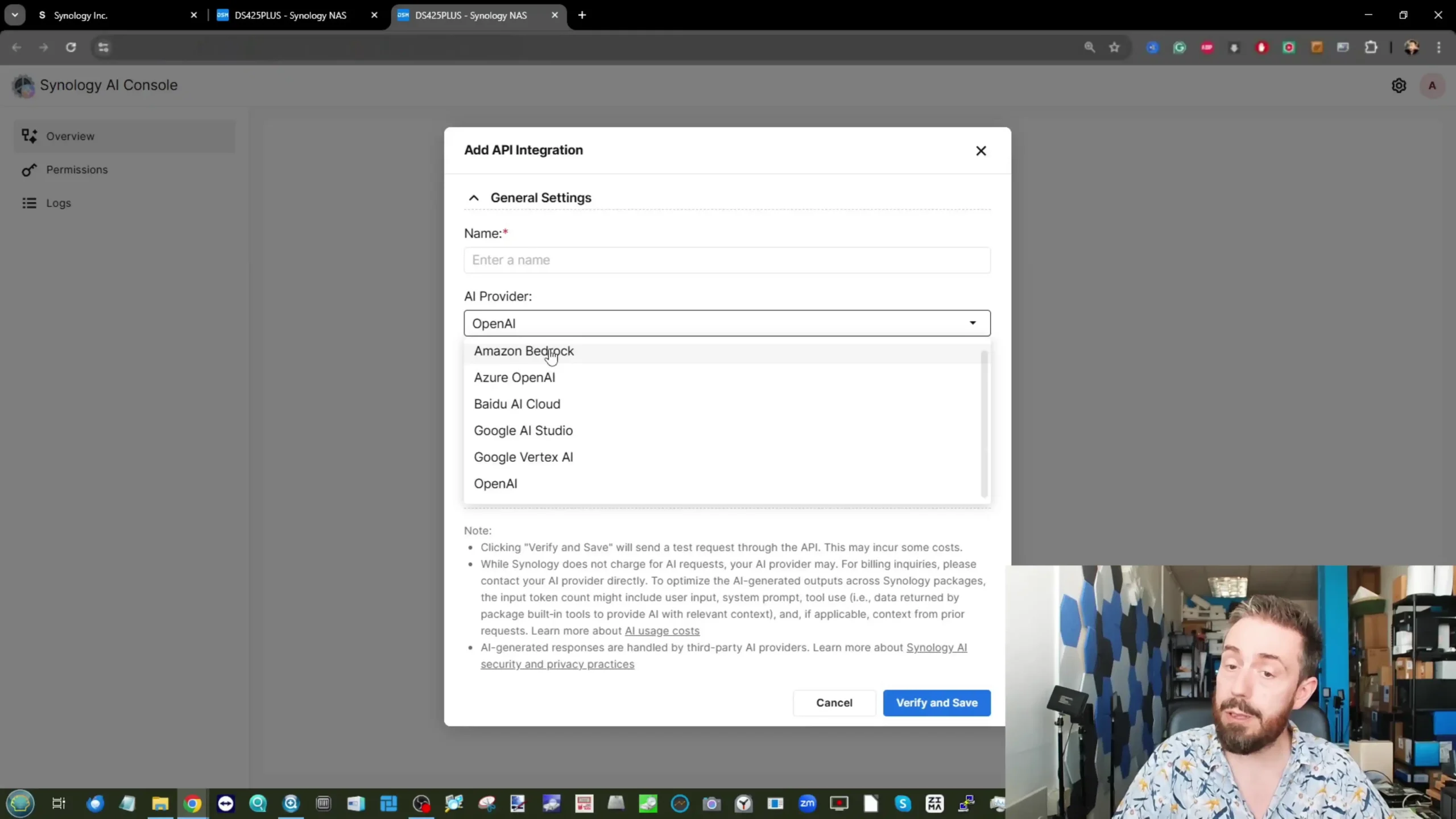This screenshot has width=1456, height=819.
Task: Open the AI usage costs link
Action: (x=662, y=631)
